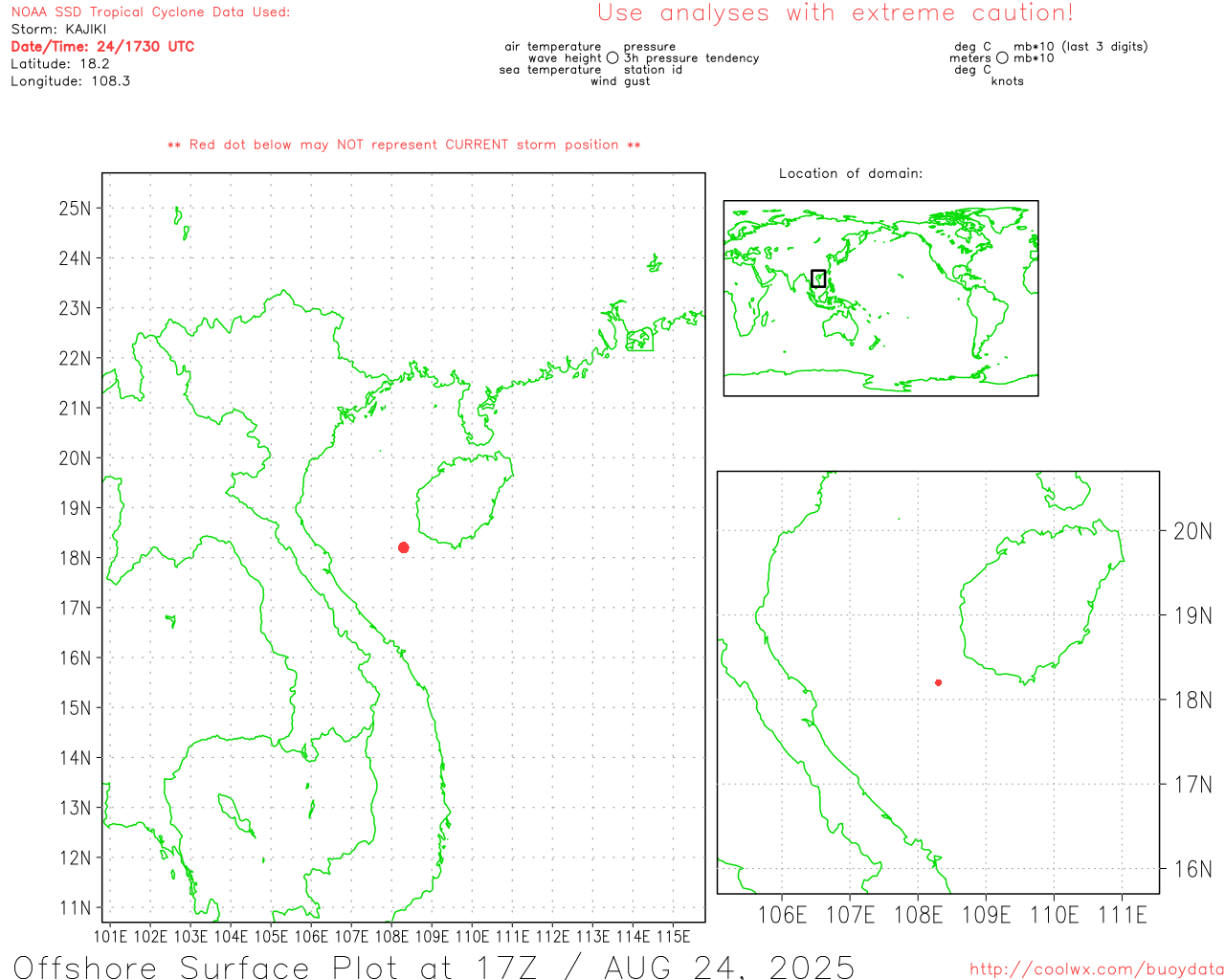The width and height of the screenshot is (1225, 980).
Task: Click the red storm dot in zoomed inset map
Action: pos(939,682)
